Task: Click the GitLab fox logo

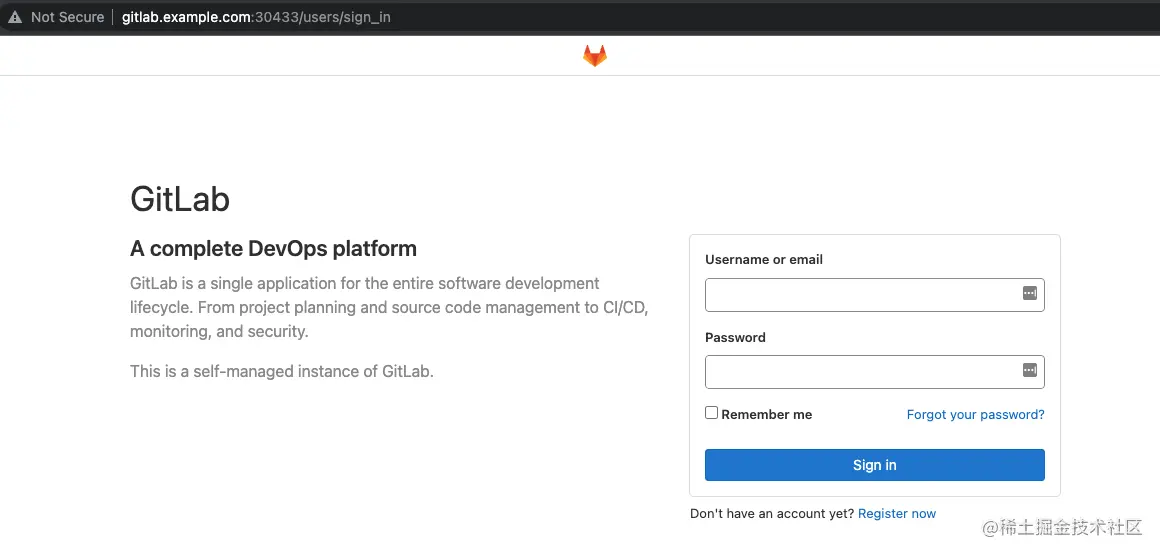Action: [595, 56]
